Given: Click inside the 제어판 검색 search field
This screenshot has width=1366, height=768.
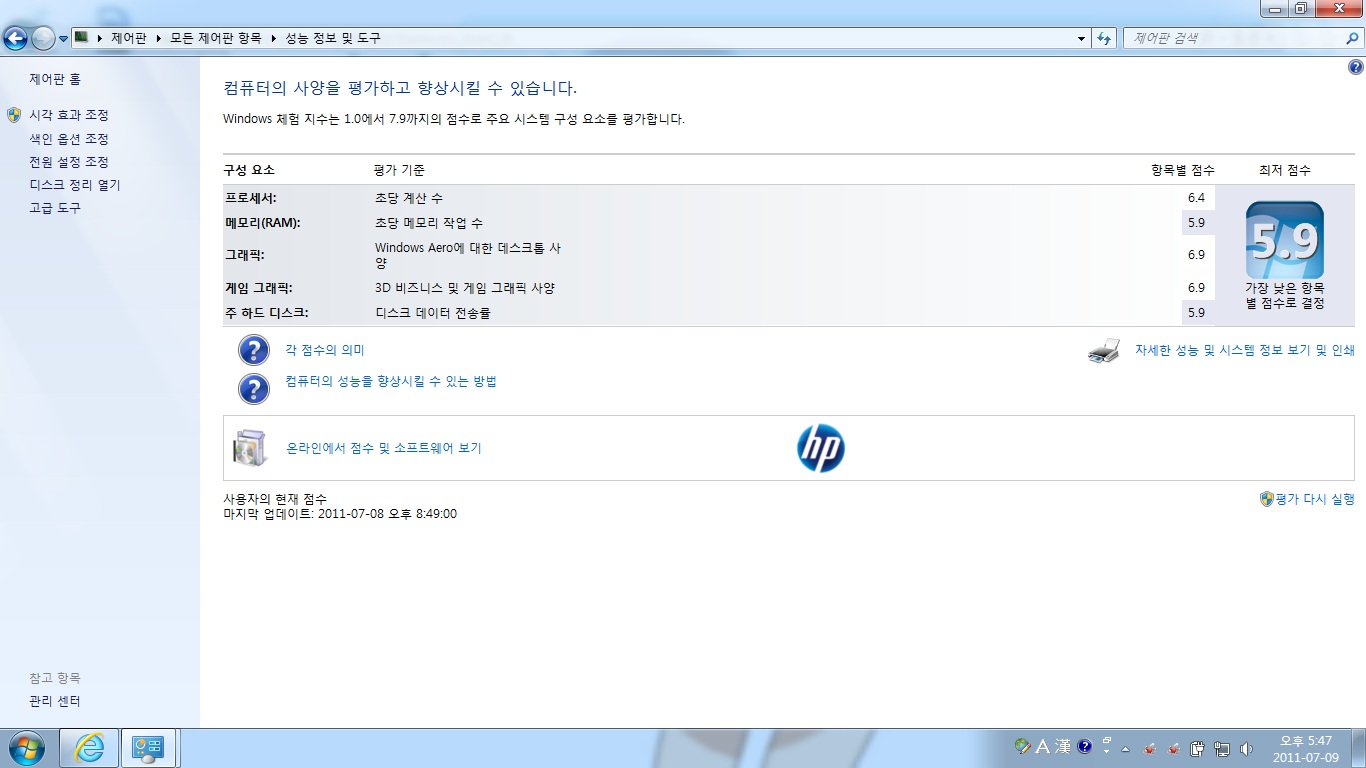Looking at the screenshot, I should [1235, 38].
